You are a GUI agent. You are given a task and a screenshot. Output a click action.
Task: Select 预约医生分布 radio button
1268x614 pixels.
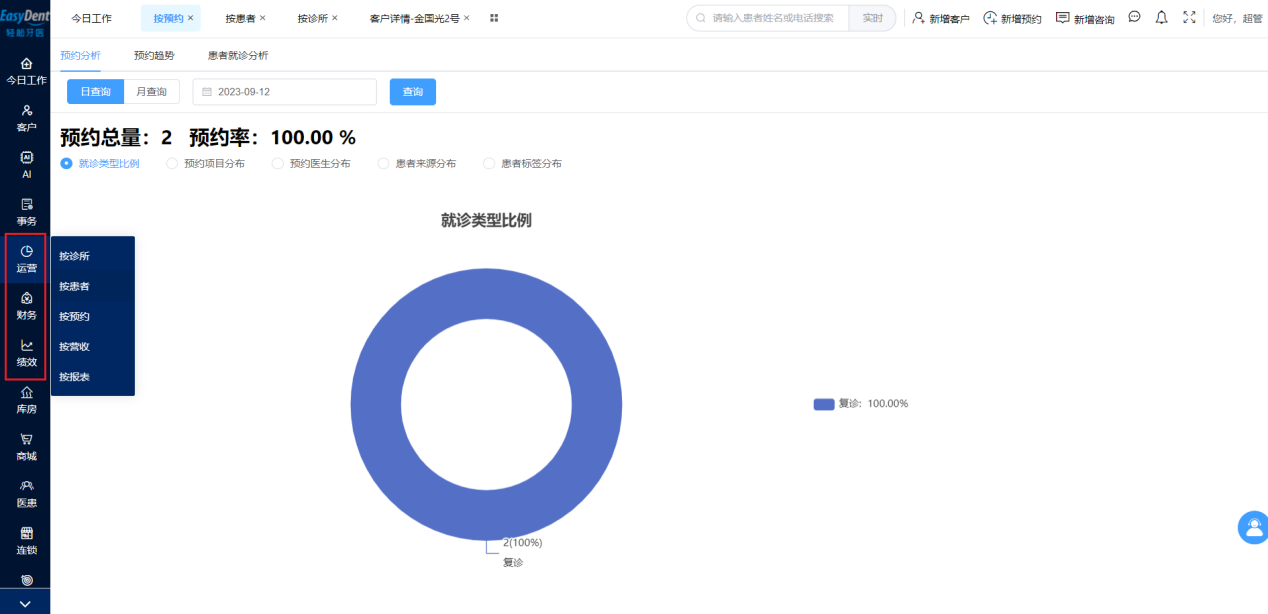click(278, 163)
